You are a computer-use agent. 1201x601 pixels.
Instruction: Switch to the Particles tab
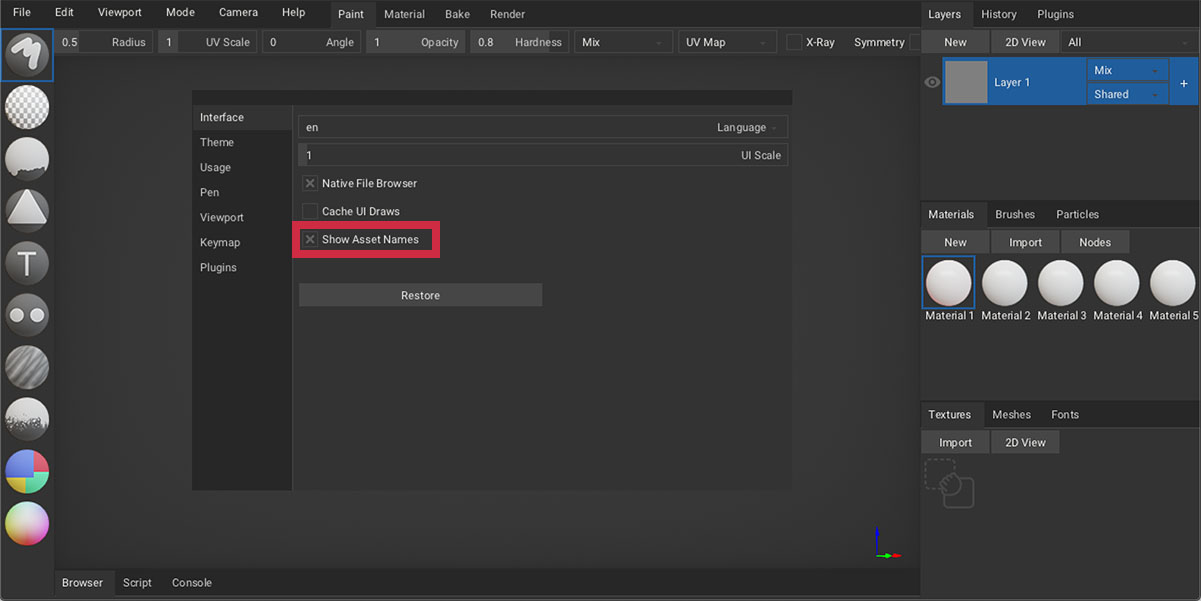[x=1077, y=214]
